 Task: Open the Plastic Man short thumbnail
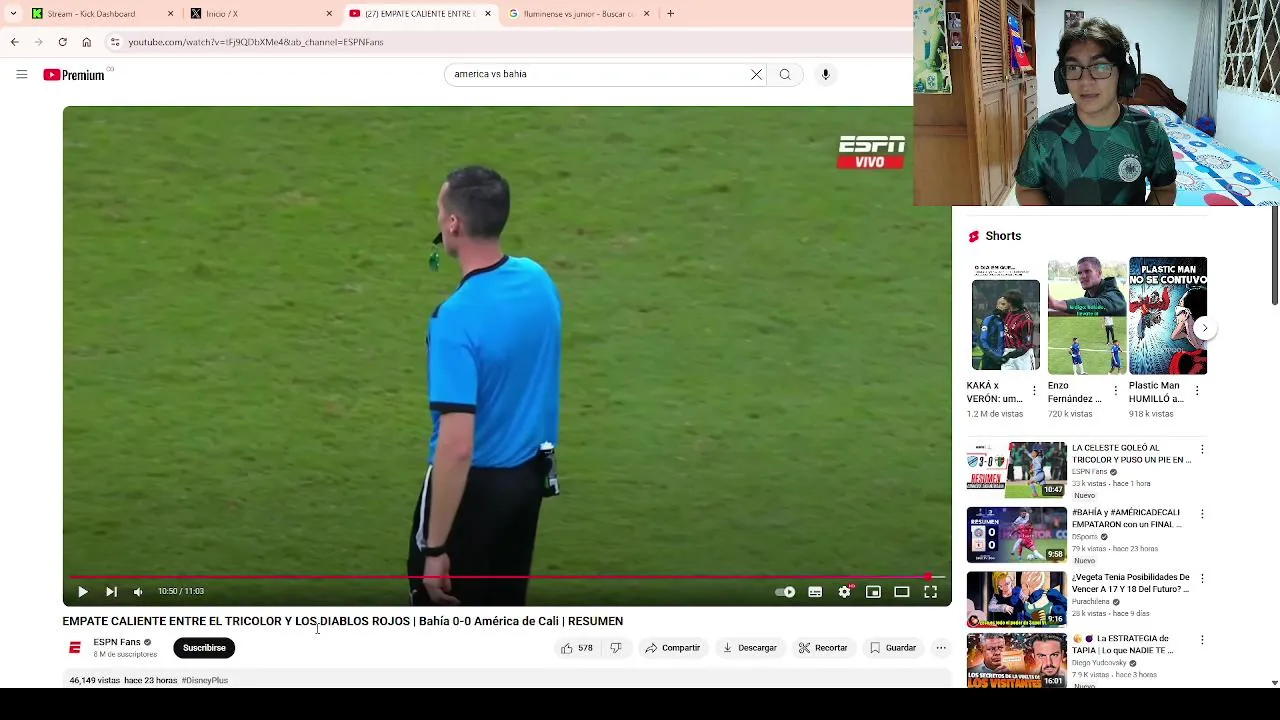pos(1167,316)
